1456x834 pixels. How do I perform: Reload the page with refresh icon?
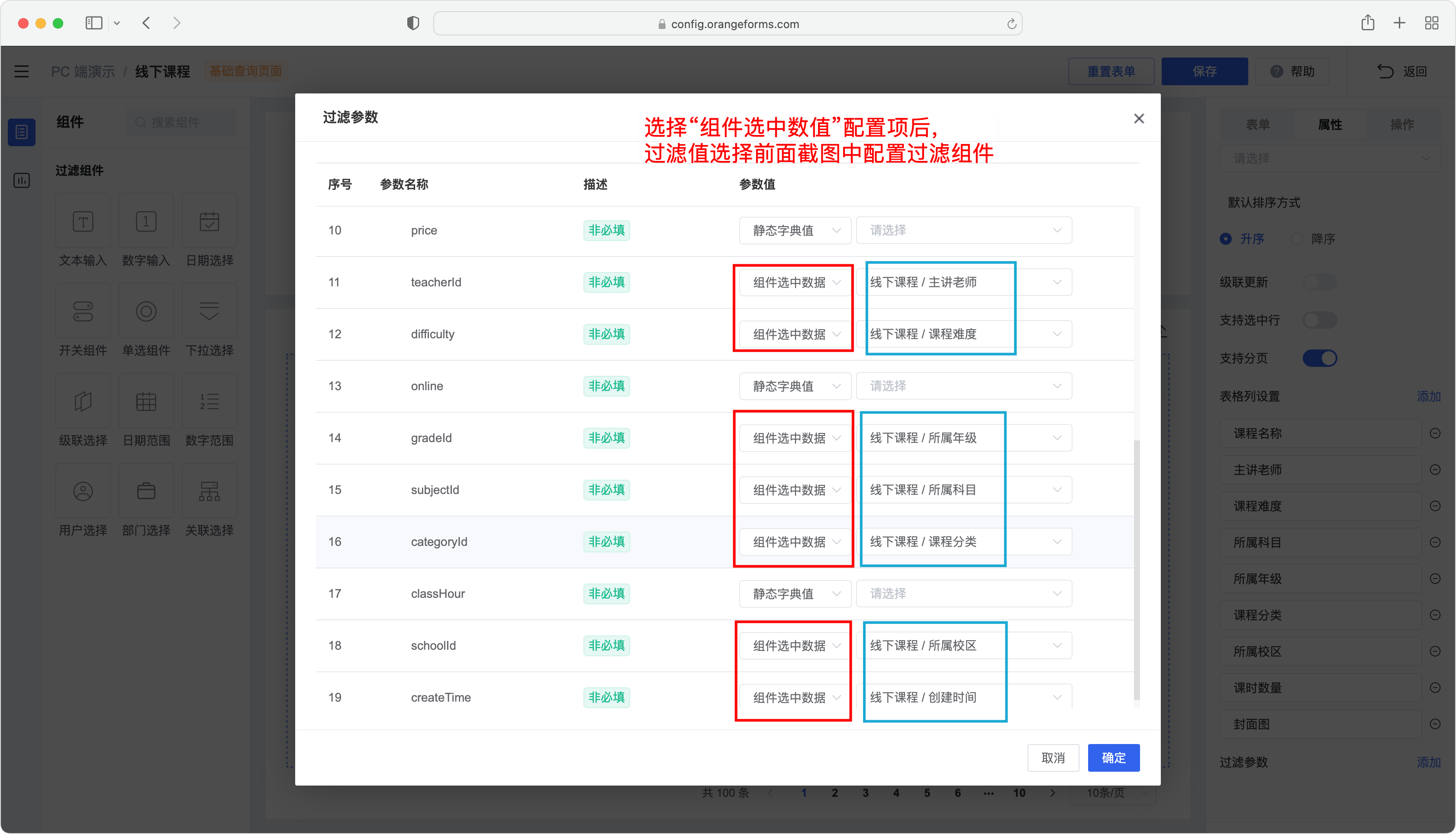pos(1011,23)
